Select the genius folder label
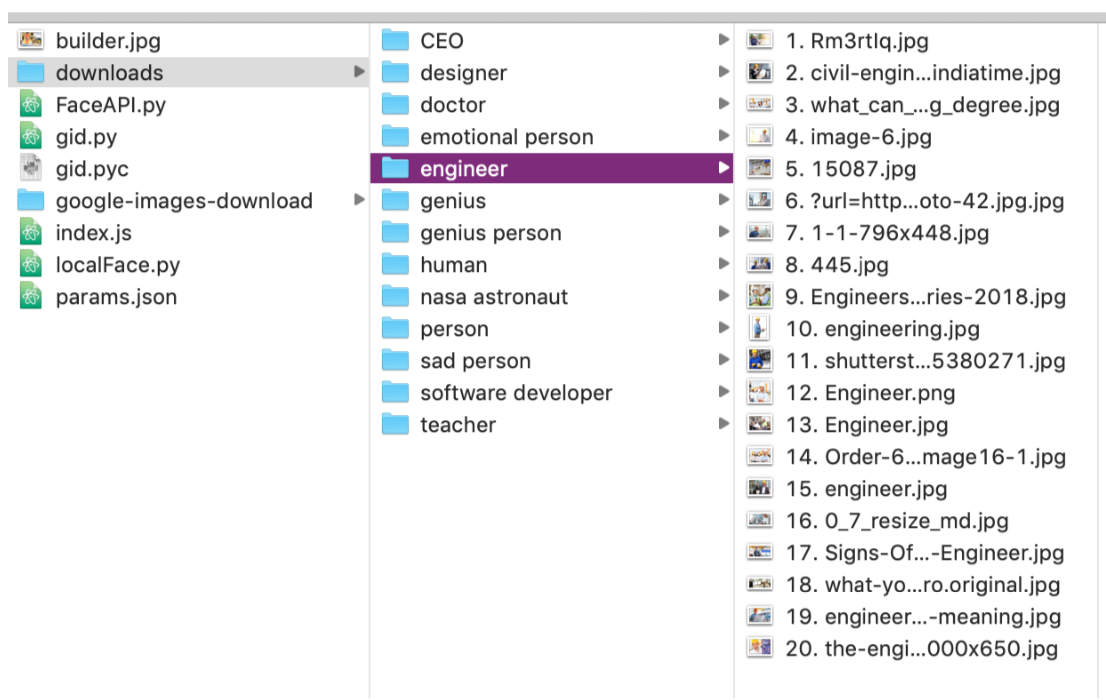Image resolution: width=1106 pixels, height=700 pixels. 453,202
